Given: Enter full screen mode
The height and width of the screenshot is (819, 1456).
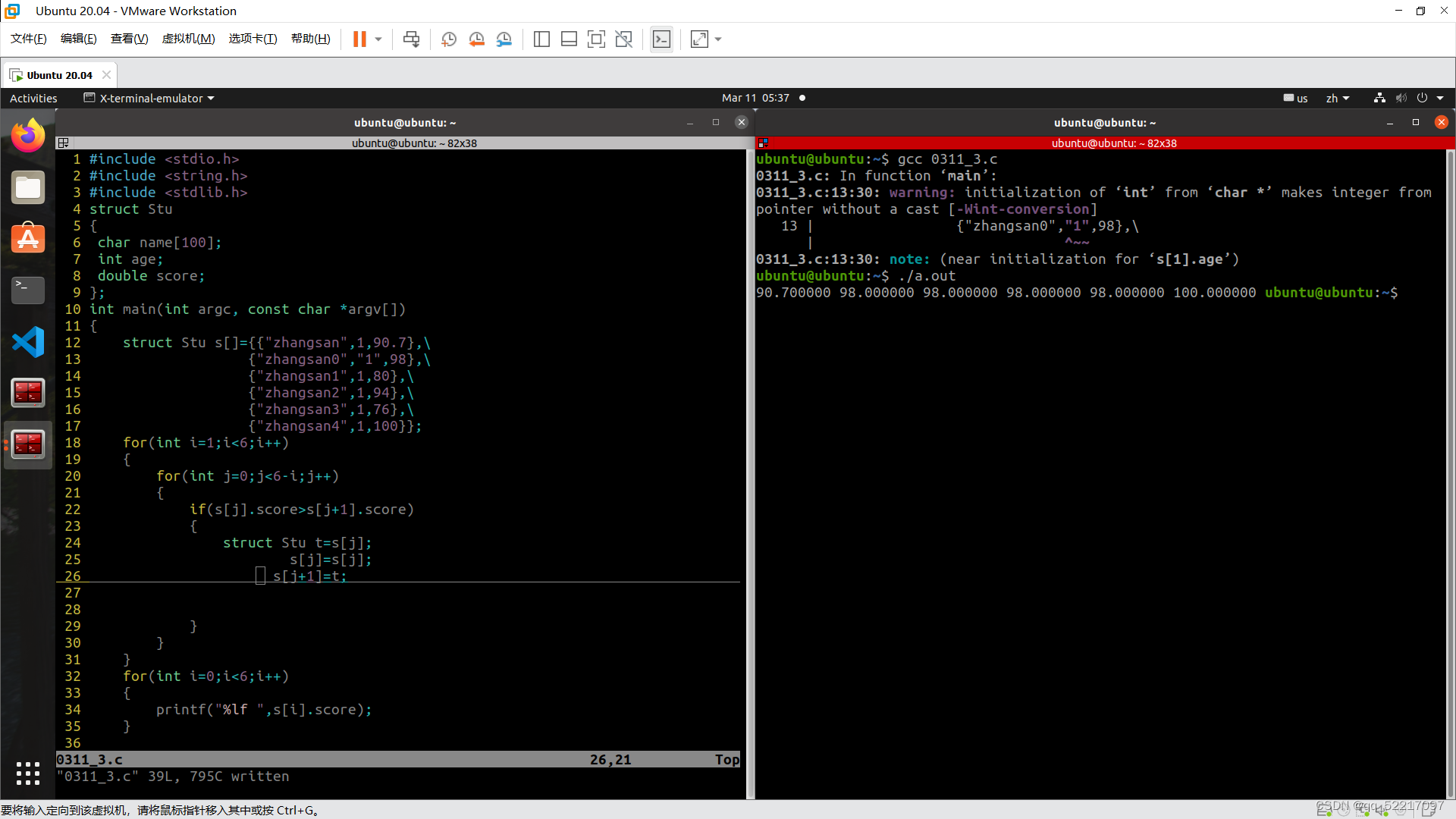Looking at the screenshot, I should pyautogui.click(x=596, y=39).
